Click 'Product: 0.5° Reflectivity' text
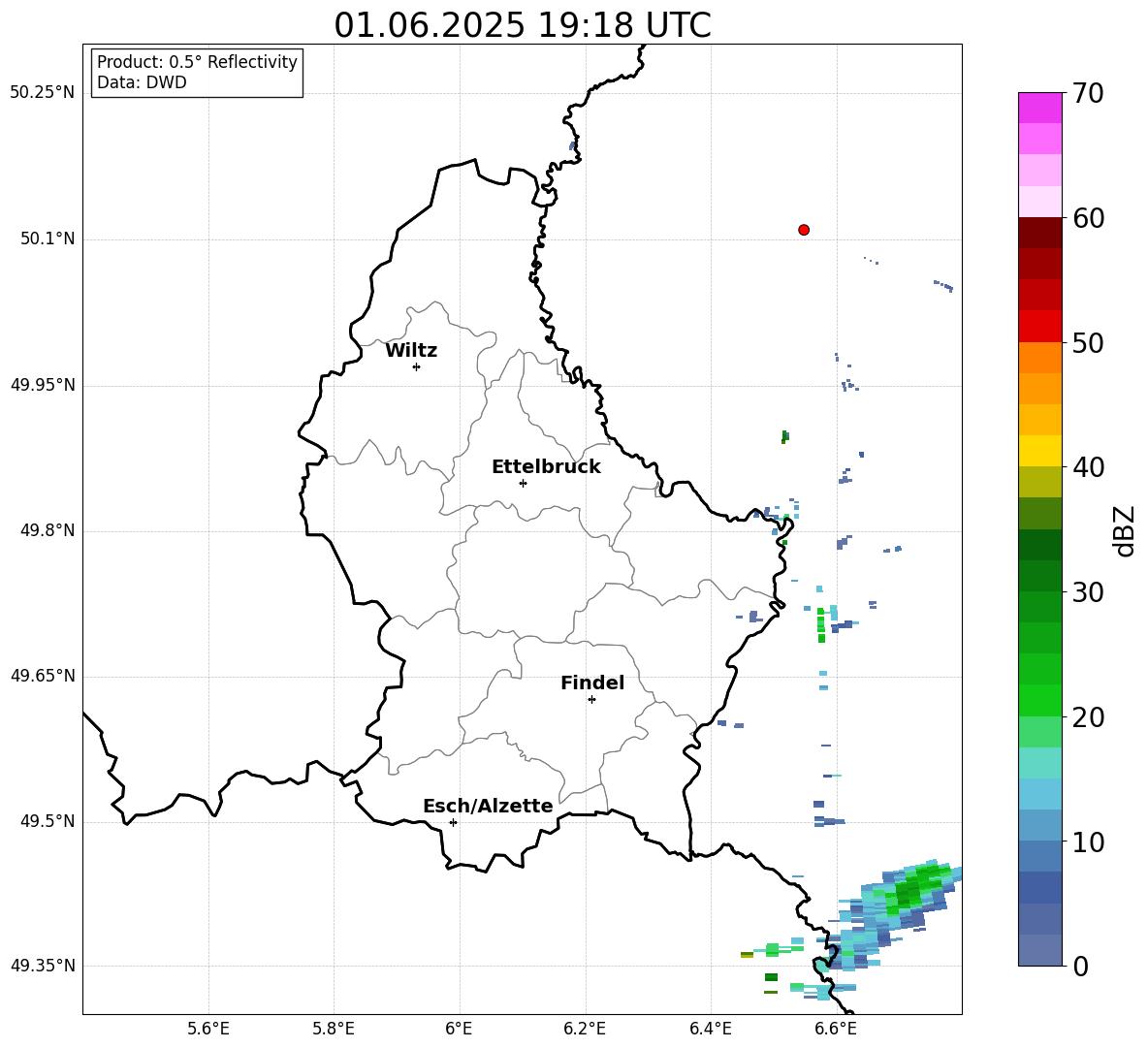Viewport: 1148px width, 1048px height. (197, 62)
